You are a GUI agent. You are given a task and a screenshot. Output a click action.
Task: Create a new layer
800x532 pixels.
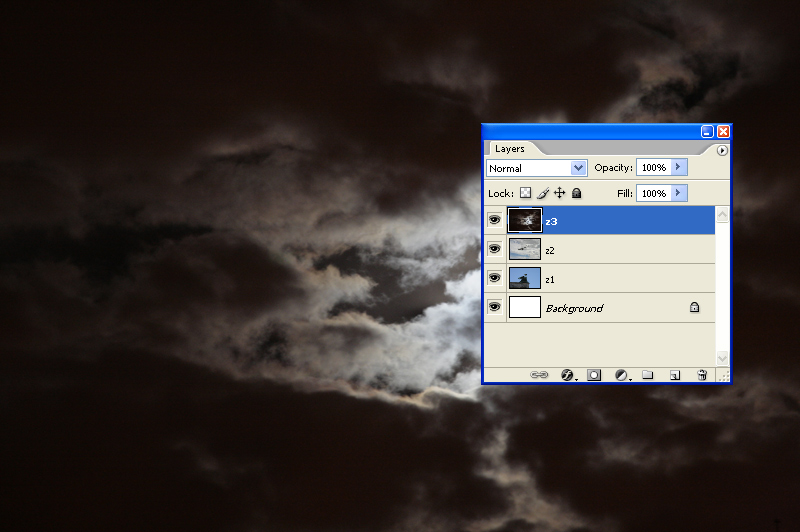coord(674,375)
